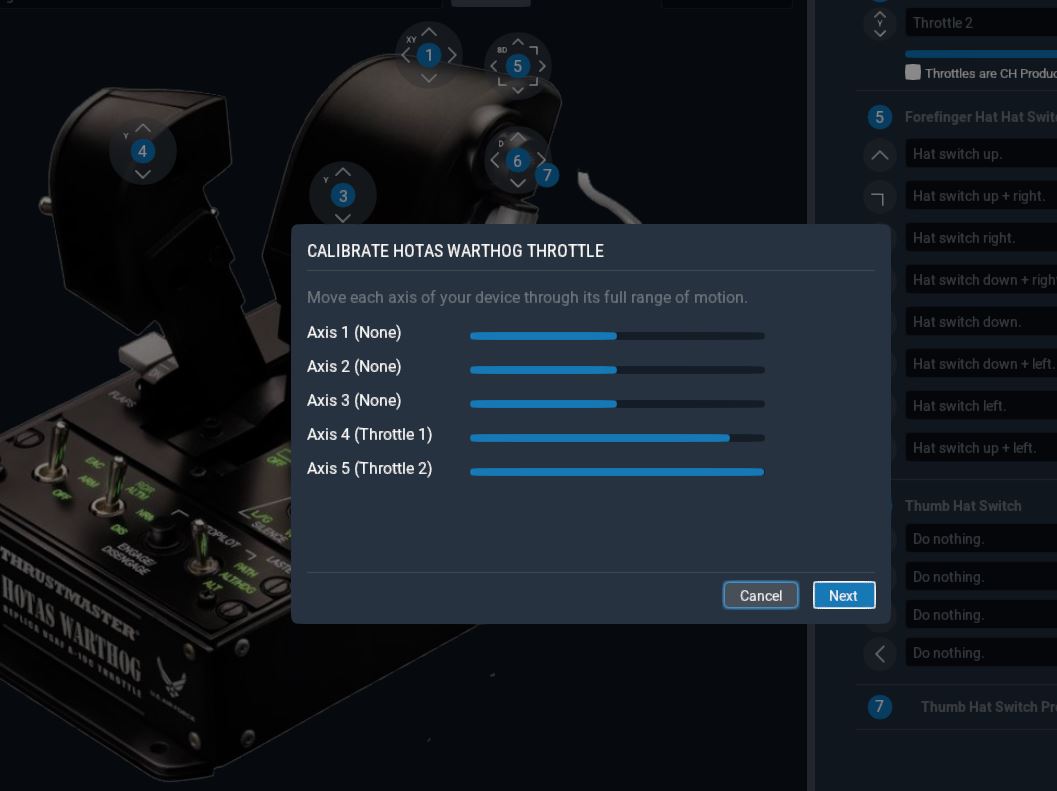
Task: Open the 'Hat switch right.' dropdown
Action: (x=981, y=237)
